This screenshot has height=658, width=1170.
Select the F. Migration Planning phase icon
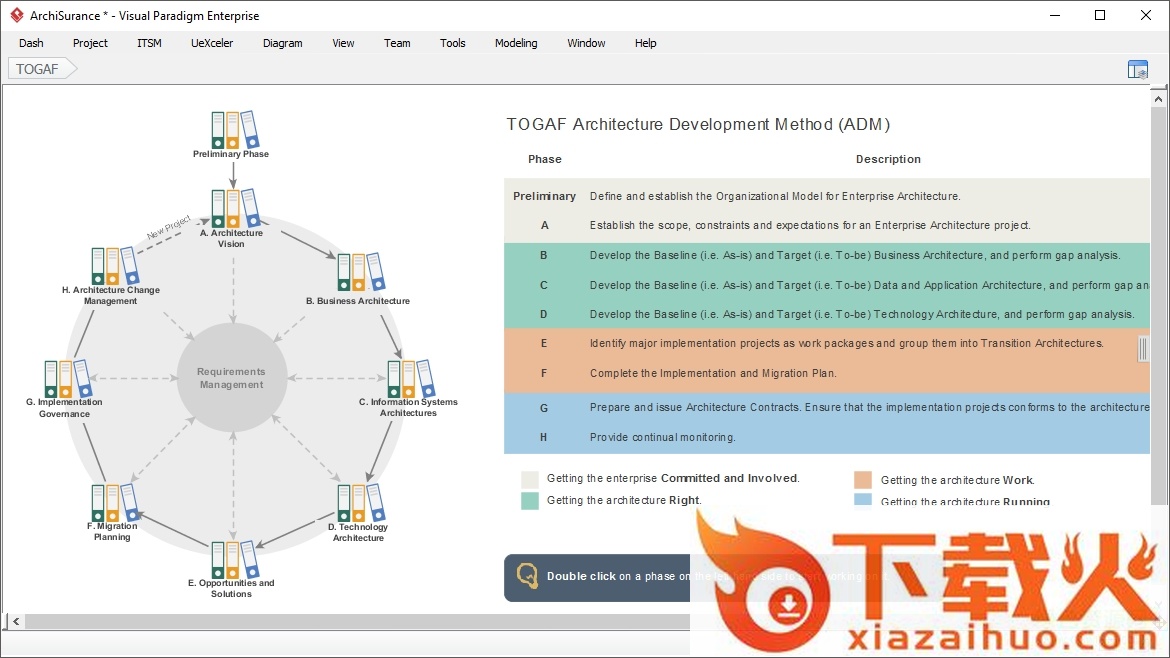point(114,503)
